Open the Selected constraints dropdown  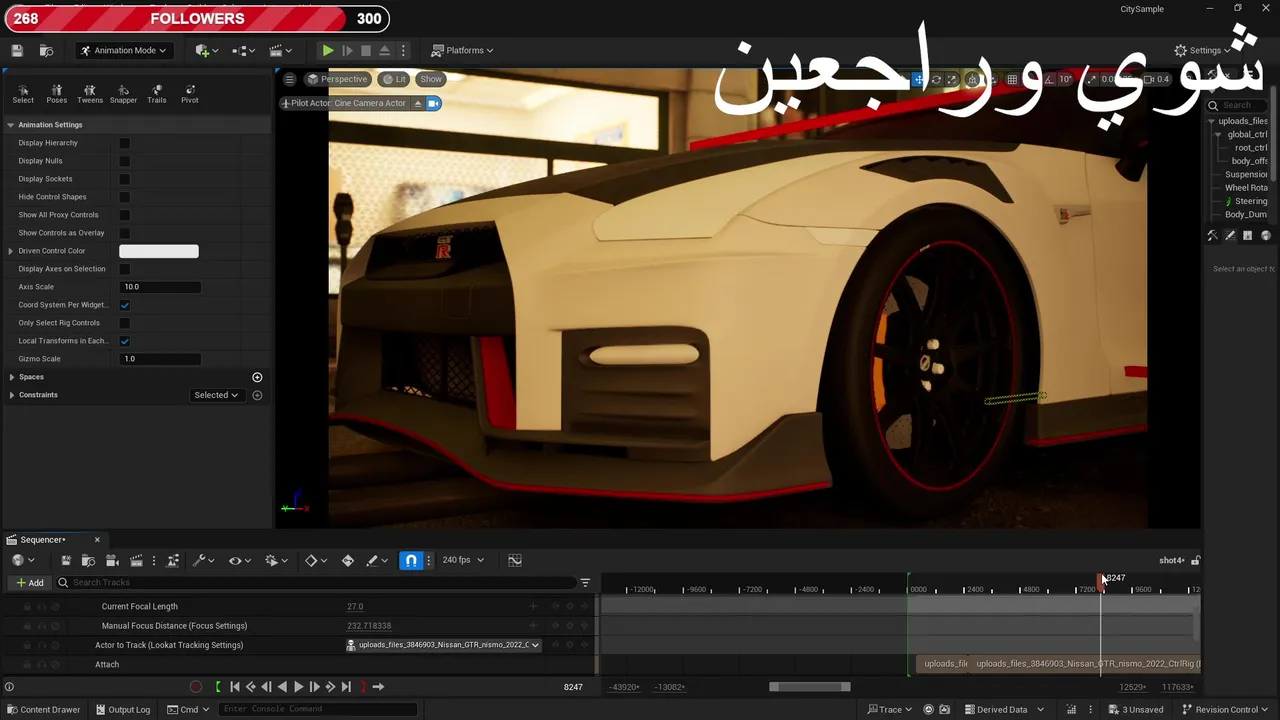(x=216, y=395)
